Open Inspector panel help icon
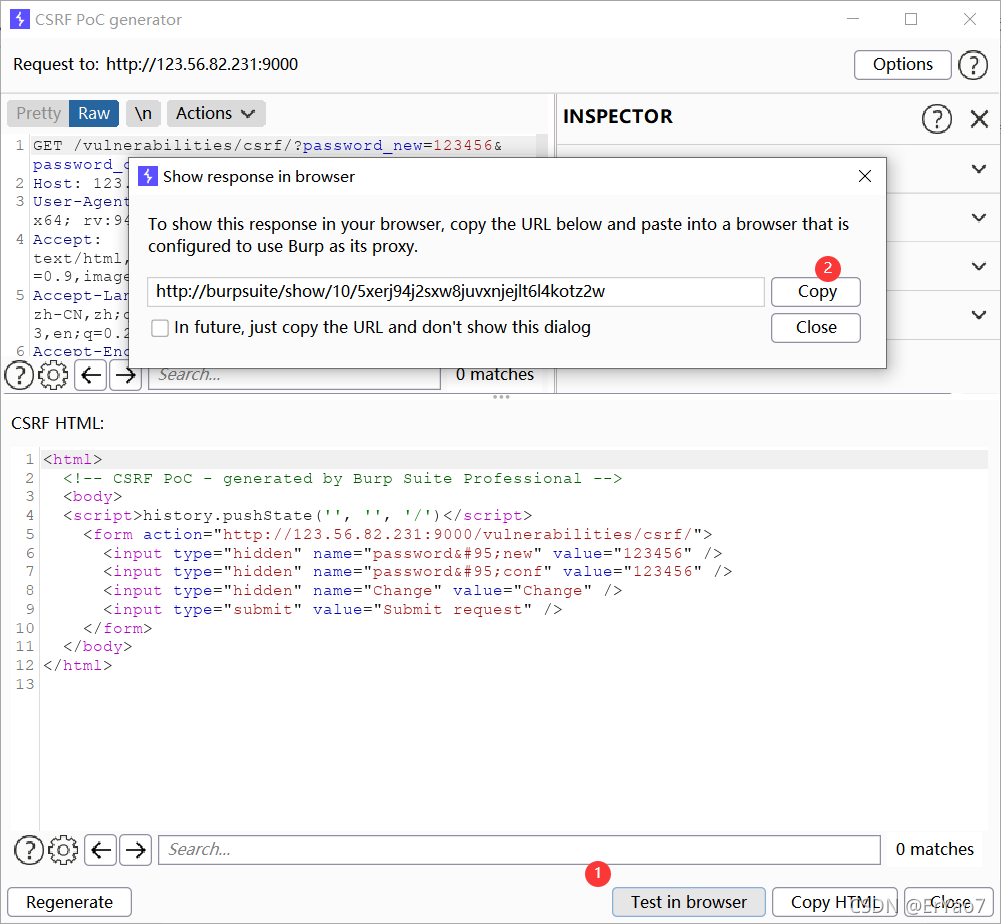 [x=937, y=119]
